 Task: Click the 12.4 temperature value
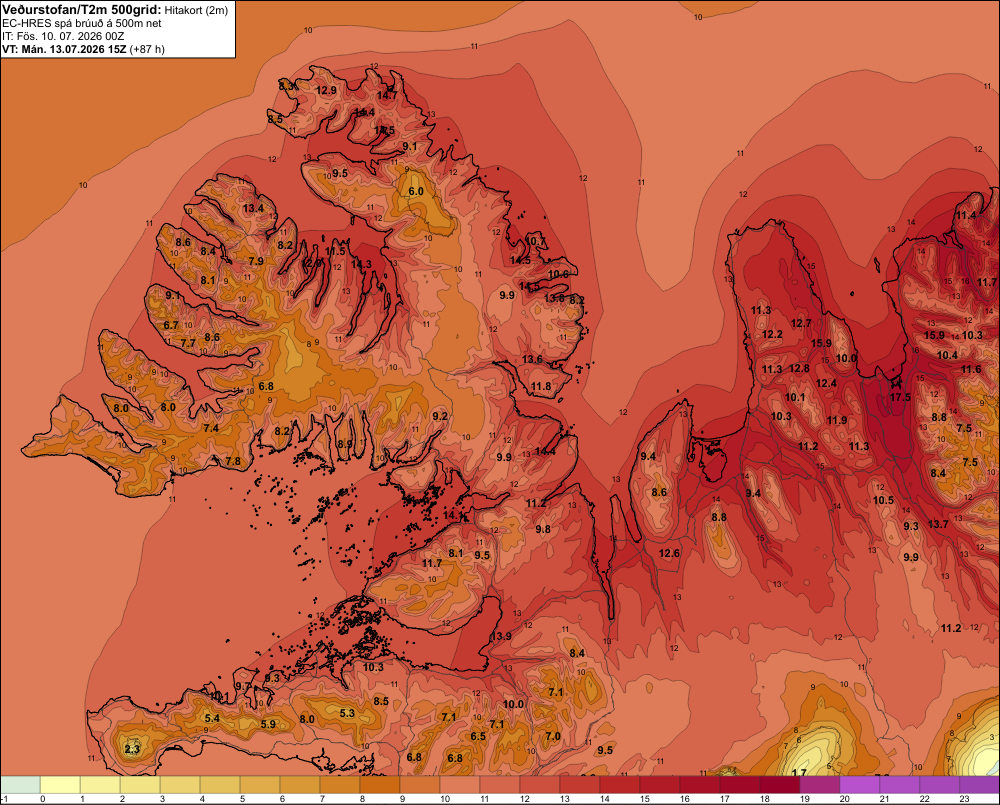click(x=826, y=383)
